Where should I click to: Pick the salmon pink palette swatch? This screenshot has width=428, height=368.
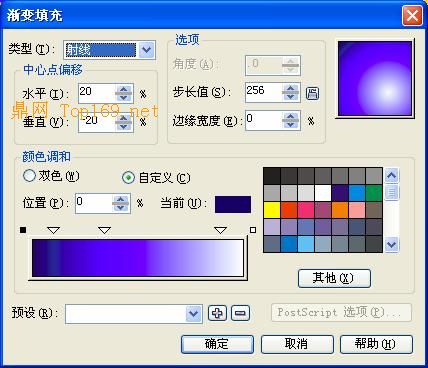[x=357, y=210]
